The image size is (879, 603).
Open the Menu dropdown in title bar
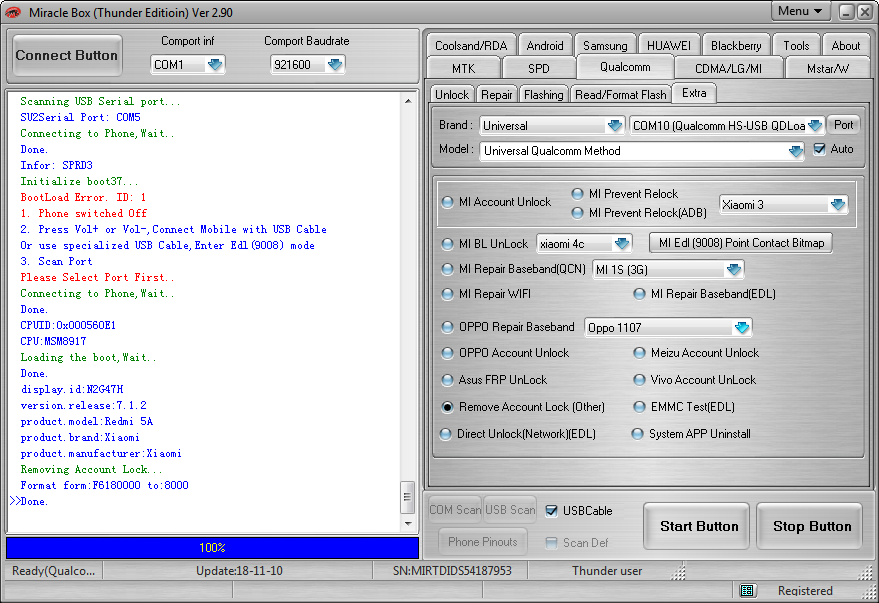[x=800, y=11]
